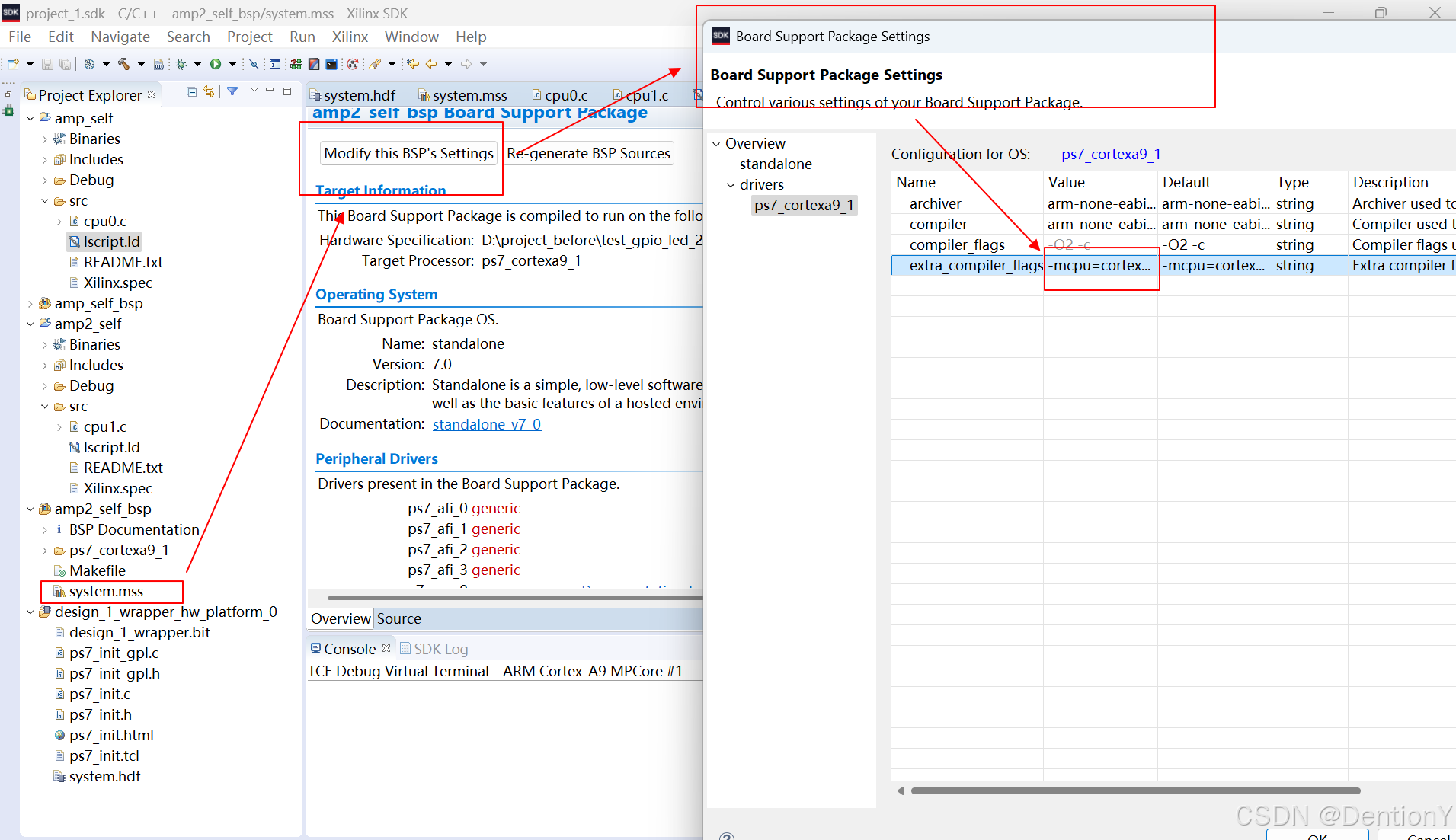Select lscript.ld under amp_self src
Viewport: 1456px width, 840px height.
coord(104,241)
